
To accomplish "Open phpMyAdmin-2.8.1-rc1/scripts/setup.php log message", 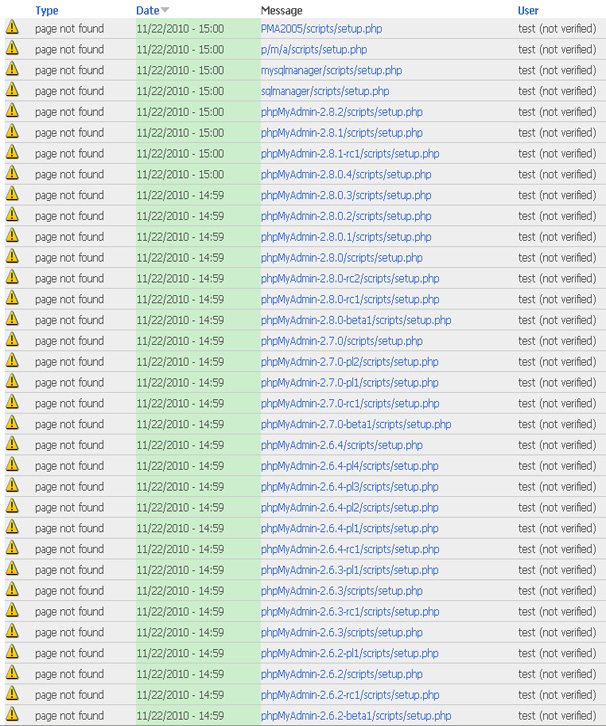I will click(x=349, y=153).
